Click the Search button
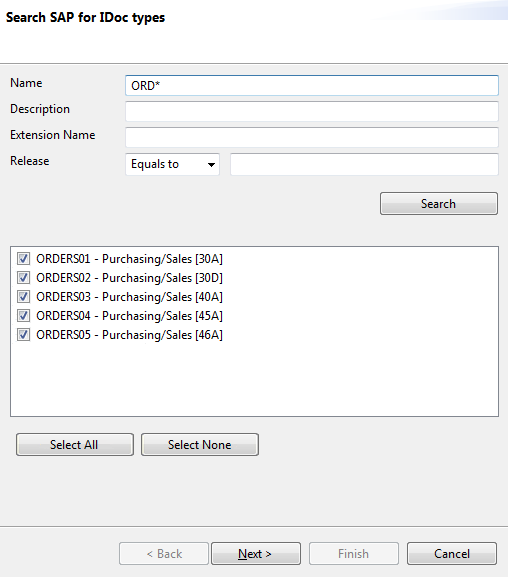The height and width of the screenshot is (577, 508). (439, 203)
